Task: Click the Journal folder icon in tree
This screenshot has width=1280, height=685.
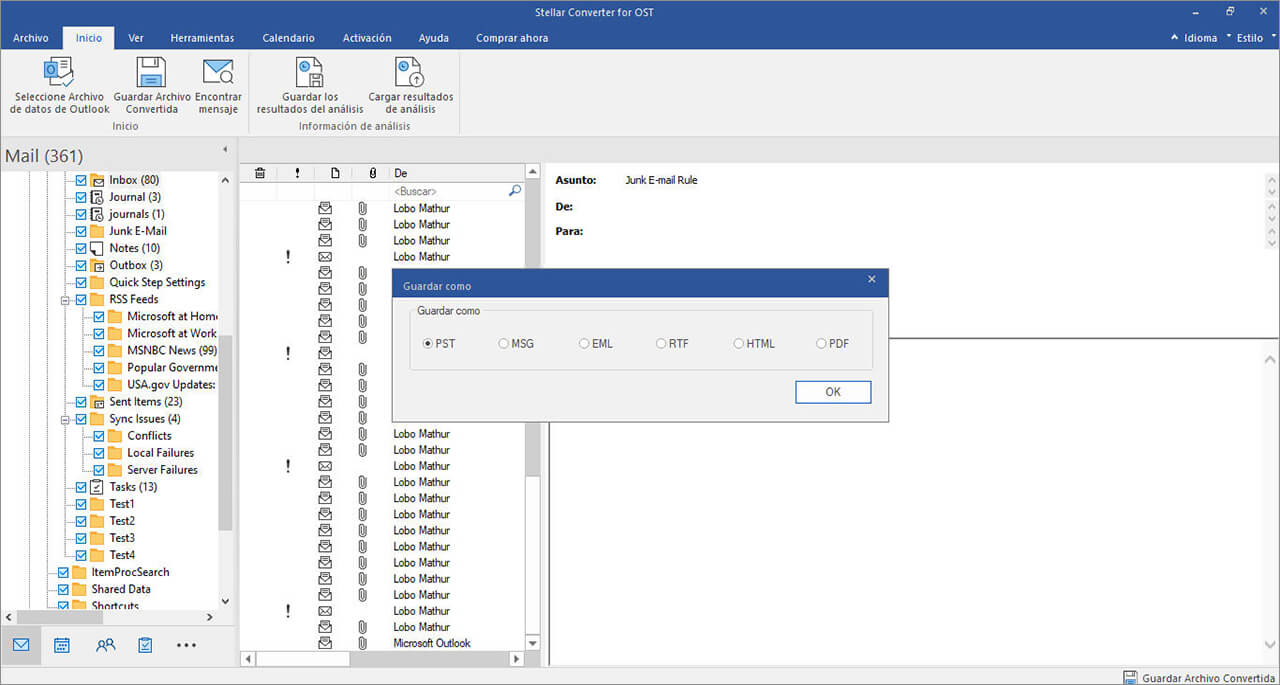Action: (x=97, y=197)
